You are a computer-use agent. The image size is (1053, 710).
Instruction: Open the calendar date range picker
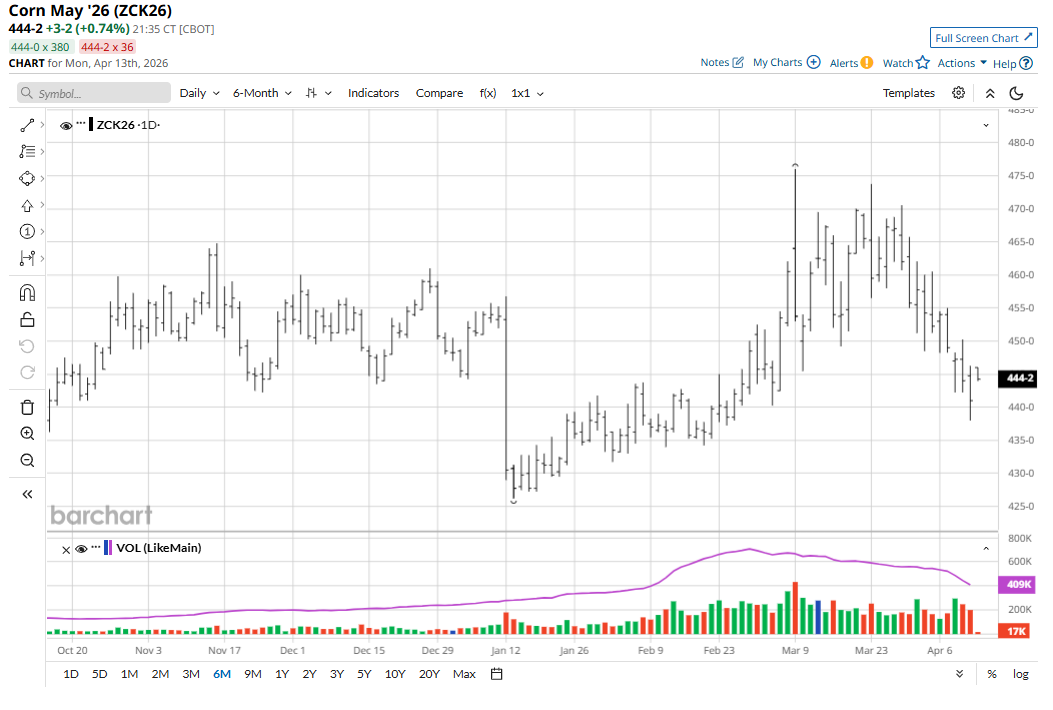click(496, 674)
